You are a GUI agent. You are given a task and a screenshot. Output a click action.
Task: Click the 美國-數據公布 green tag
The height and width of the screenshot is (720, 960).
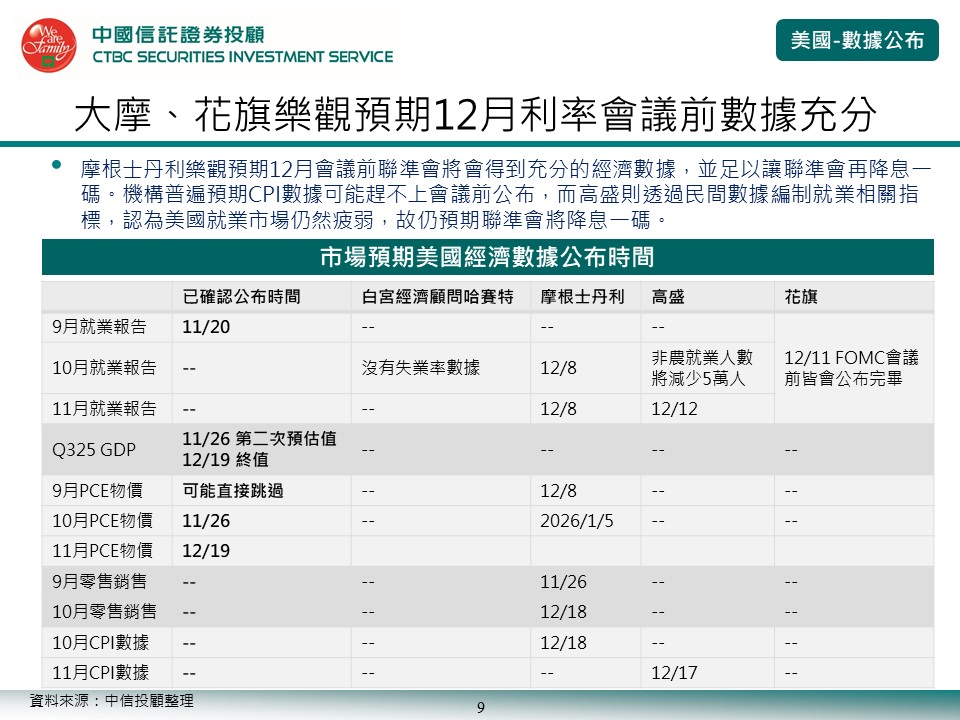857,40
